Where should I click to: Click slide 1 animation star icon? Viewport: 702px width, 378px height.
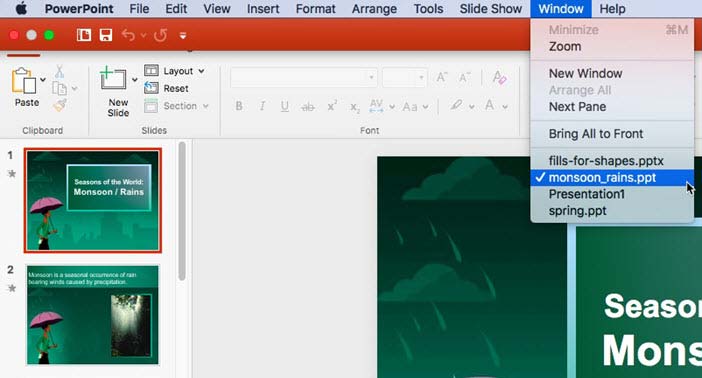point(12,174)
